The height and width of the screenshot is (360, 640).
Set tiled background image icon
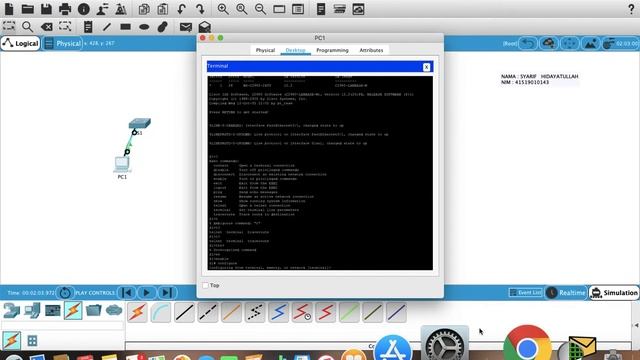(x=590, y=43)
